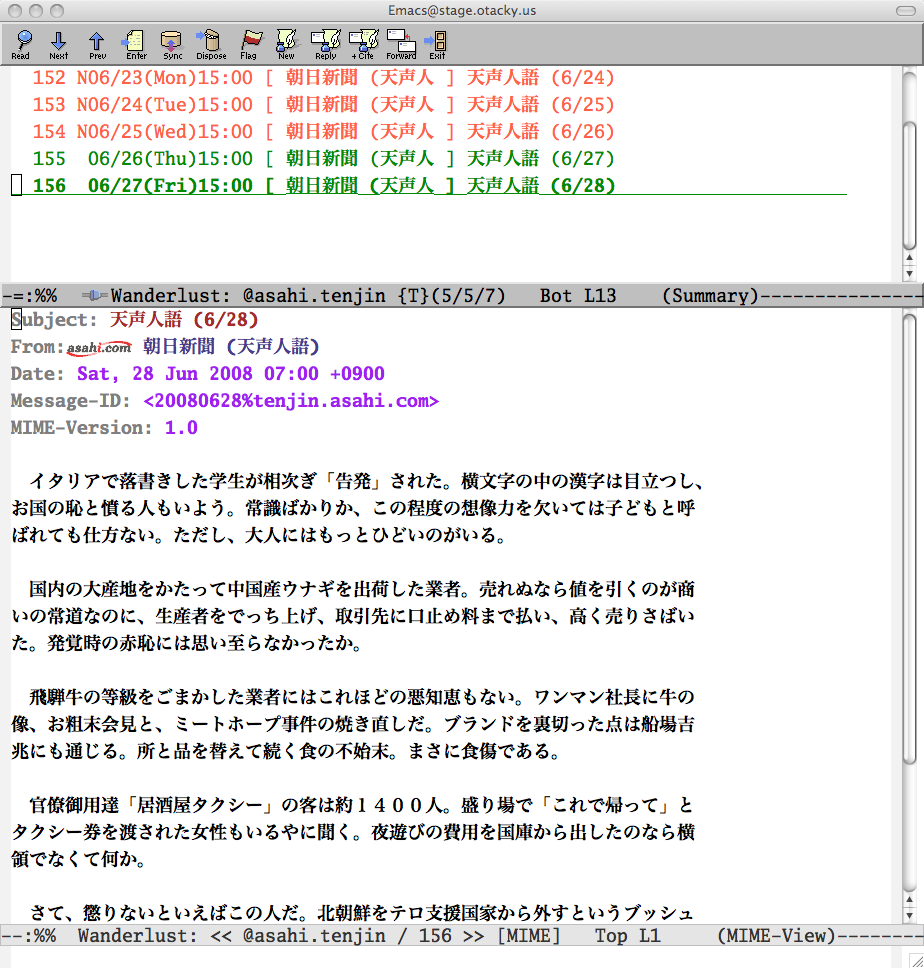Image resolution: width=924 pixels, height=968 pixels.
Task: Select message 156 dated 06/27(Fri)
Action: [x=324, y=186]
